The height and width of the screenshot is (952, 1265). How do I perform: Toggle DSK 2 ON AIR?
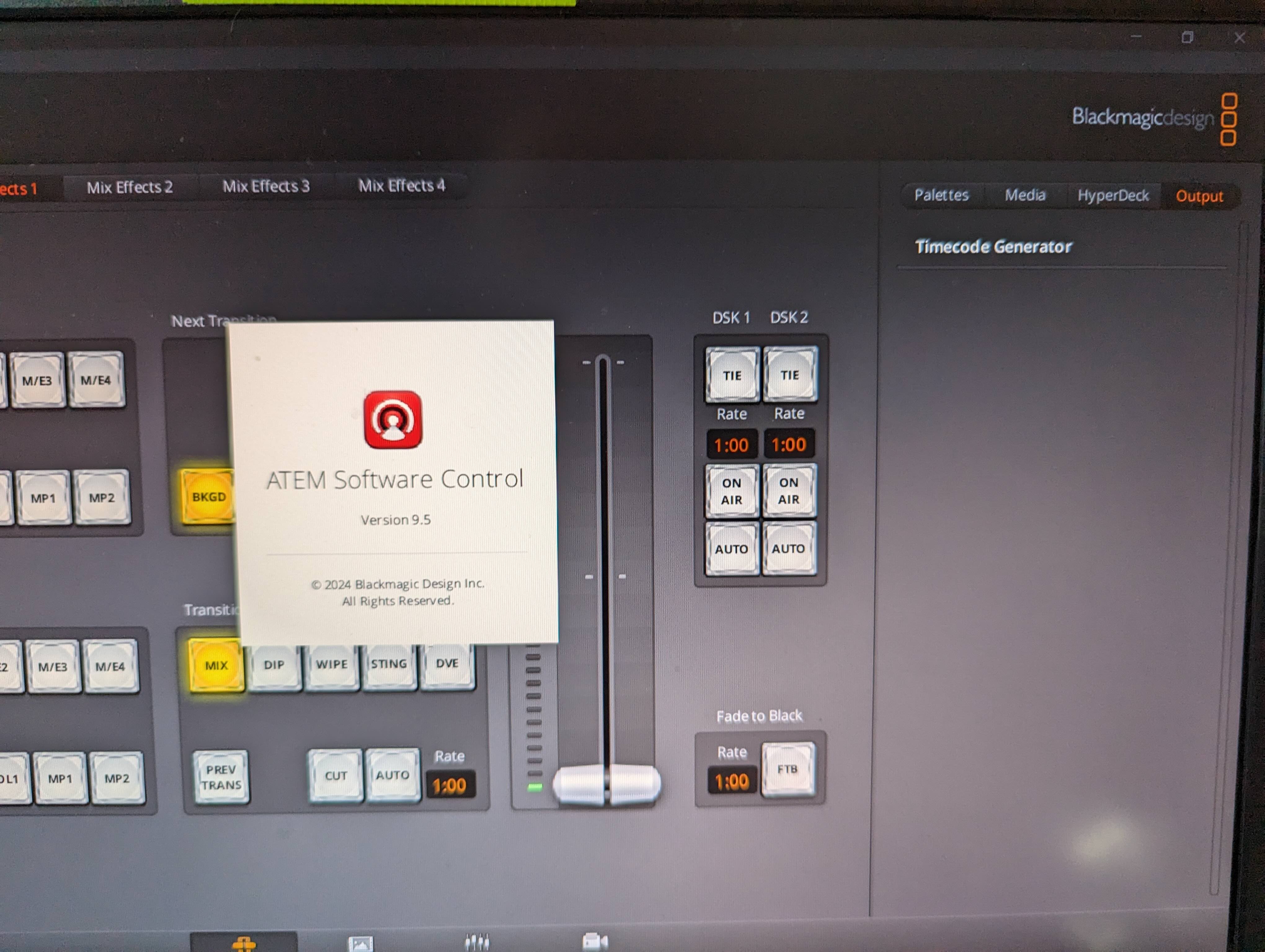pos(789,491)
